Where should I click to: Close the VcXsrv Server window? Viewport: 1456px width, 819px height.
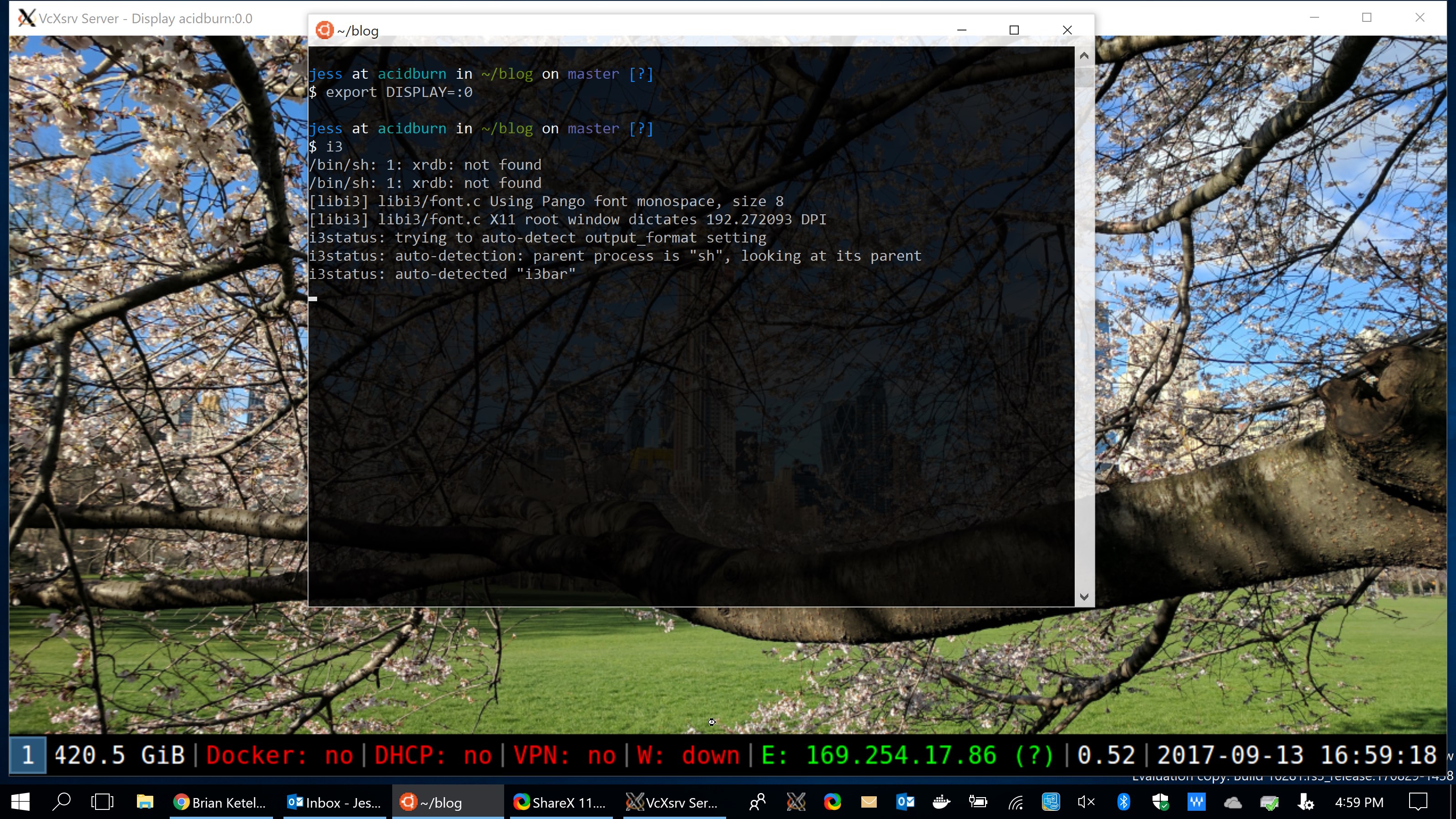coord(1420,18)
